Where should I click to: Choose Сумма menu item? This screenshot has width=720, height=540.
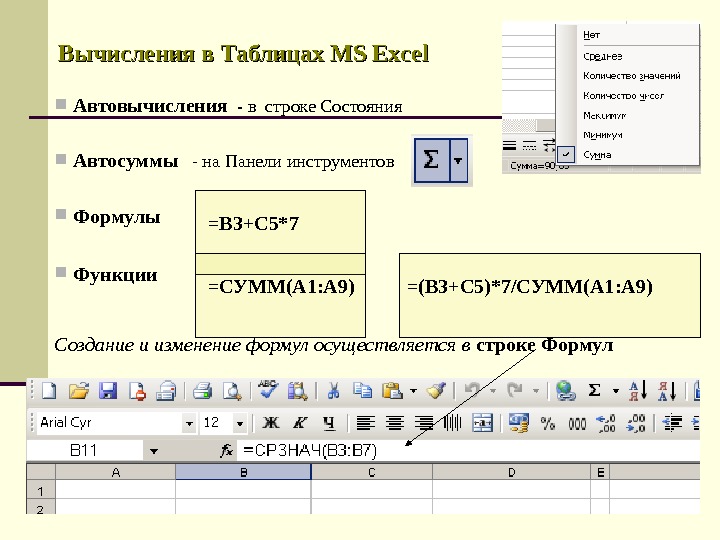point(597,155)
